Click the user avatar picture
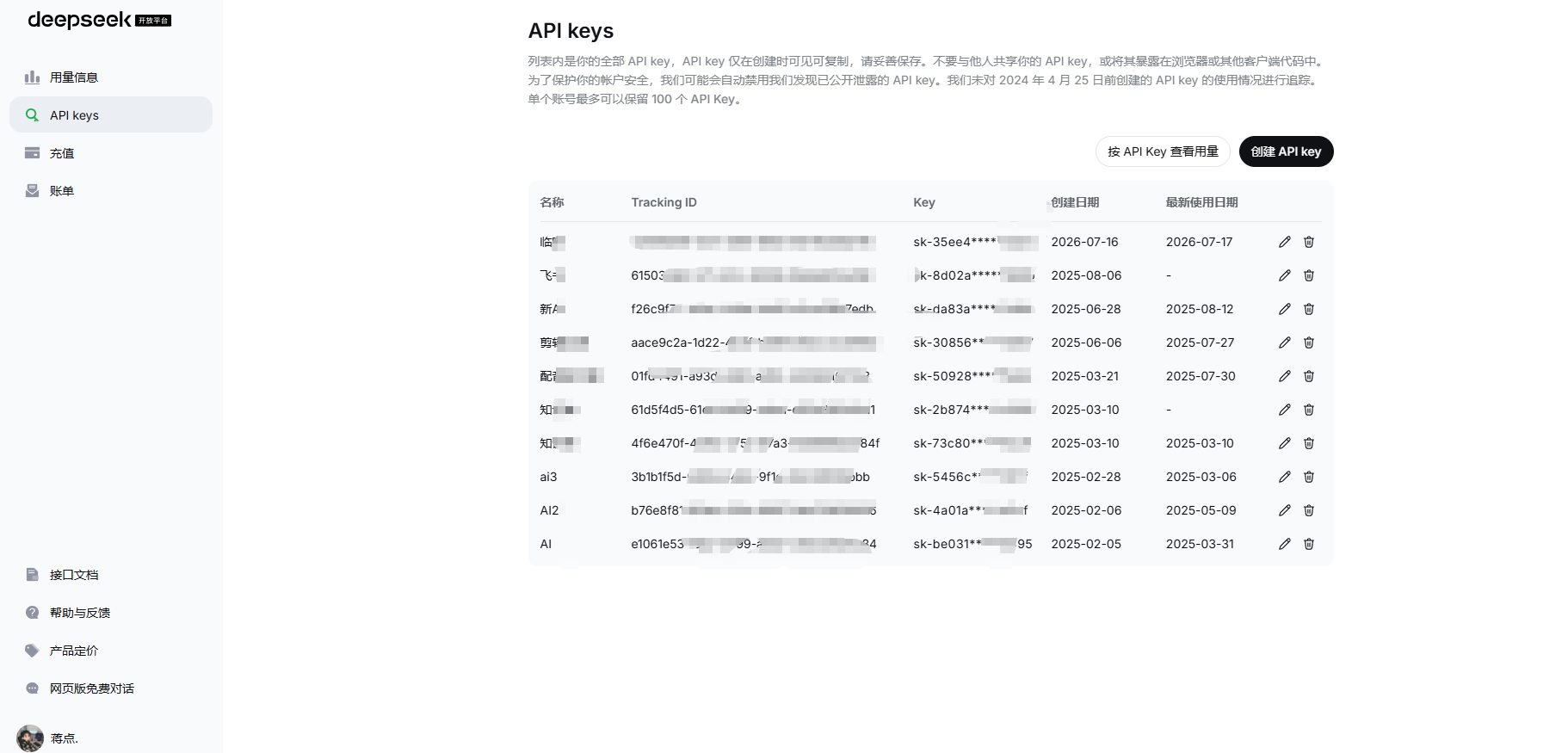Viewport: 1568px width, 753px height. click(x=30, y=738)
